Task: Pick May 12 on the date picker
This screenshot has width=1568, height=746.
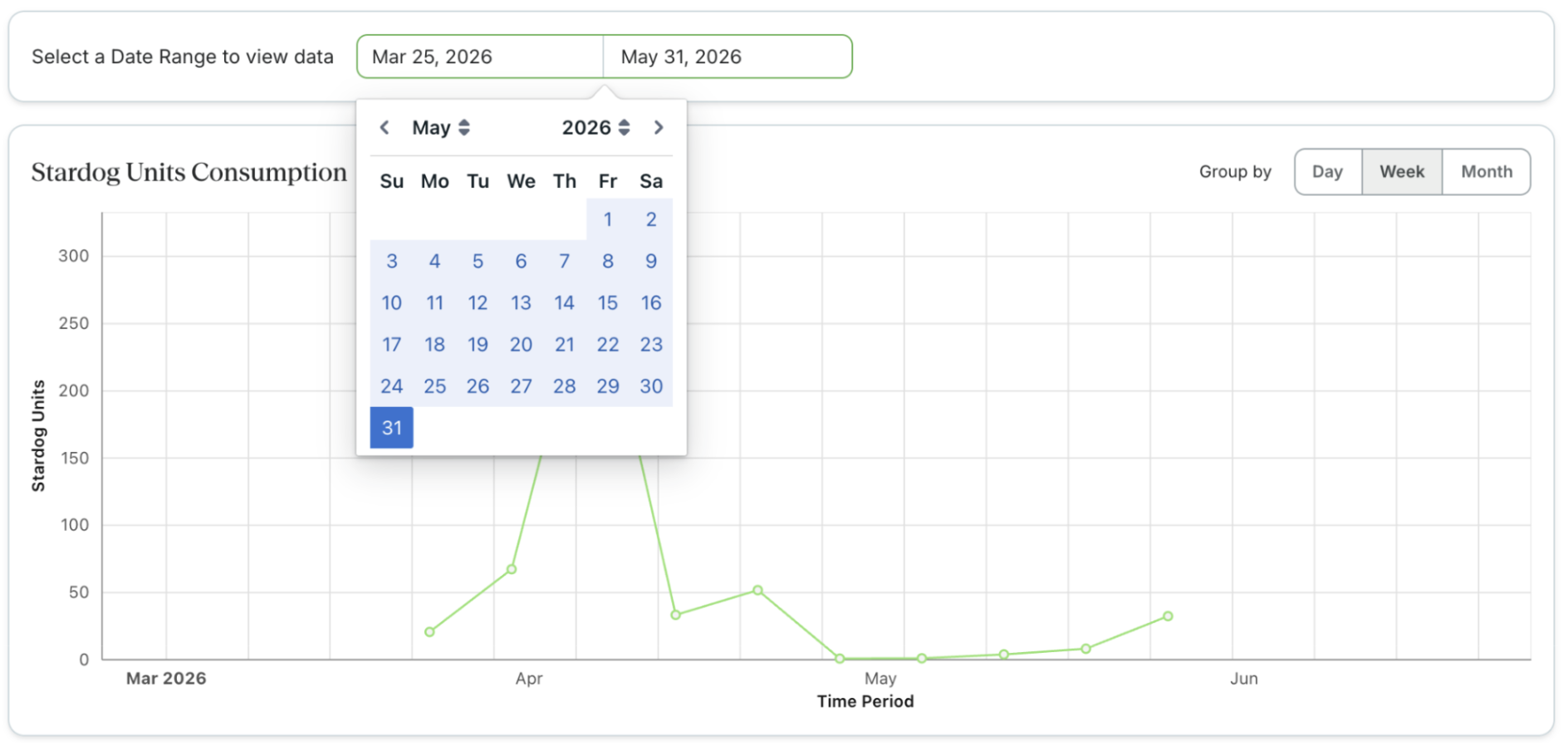Action: click(x=478, y=302)
